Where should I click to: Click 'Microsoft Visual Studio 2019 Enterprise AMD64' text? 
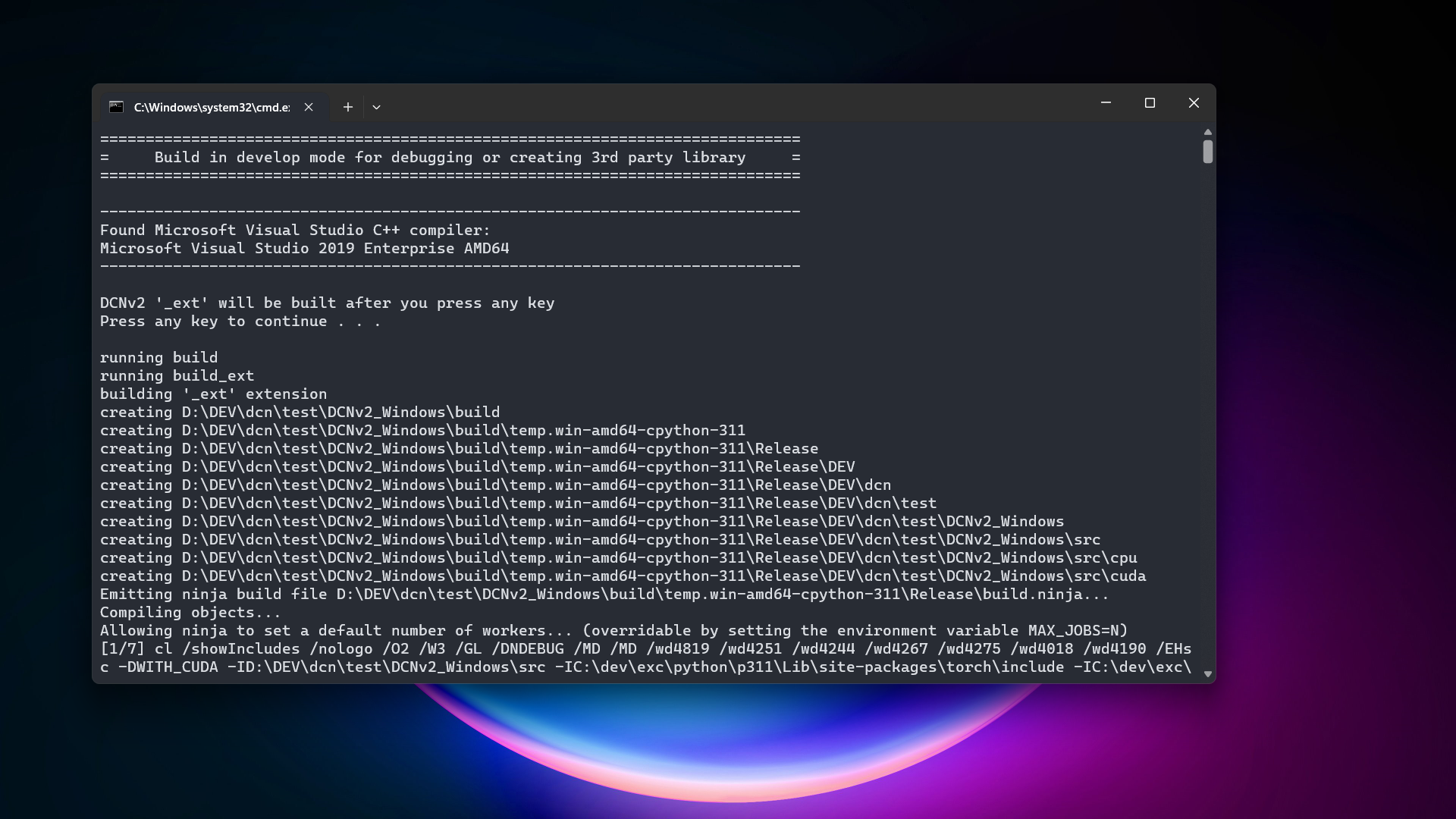click(304, 248)
